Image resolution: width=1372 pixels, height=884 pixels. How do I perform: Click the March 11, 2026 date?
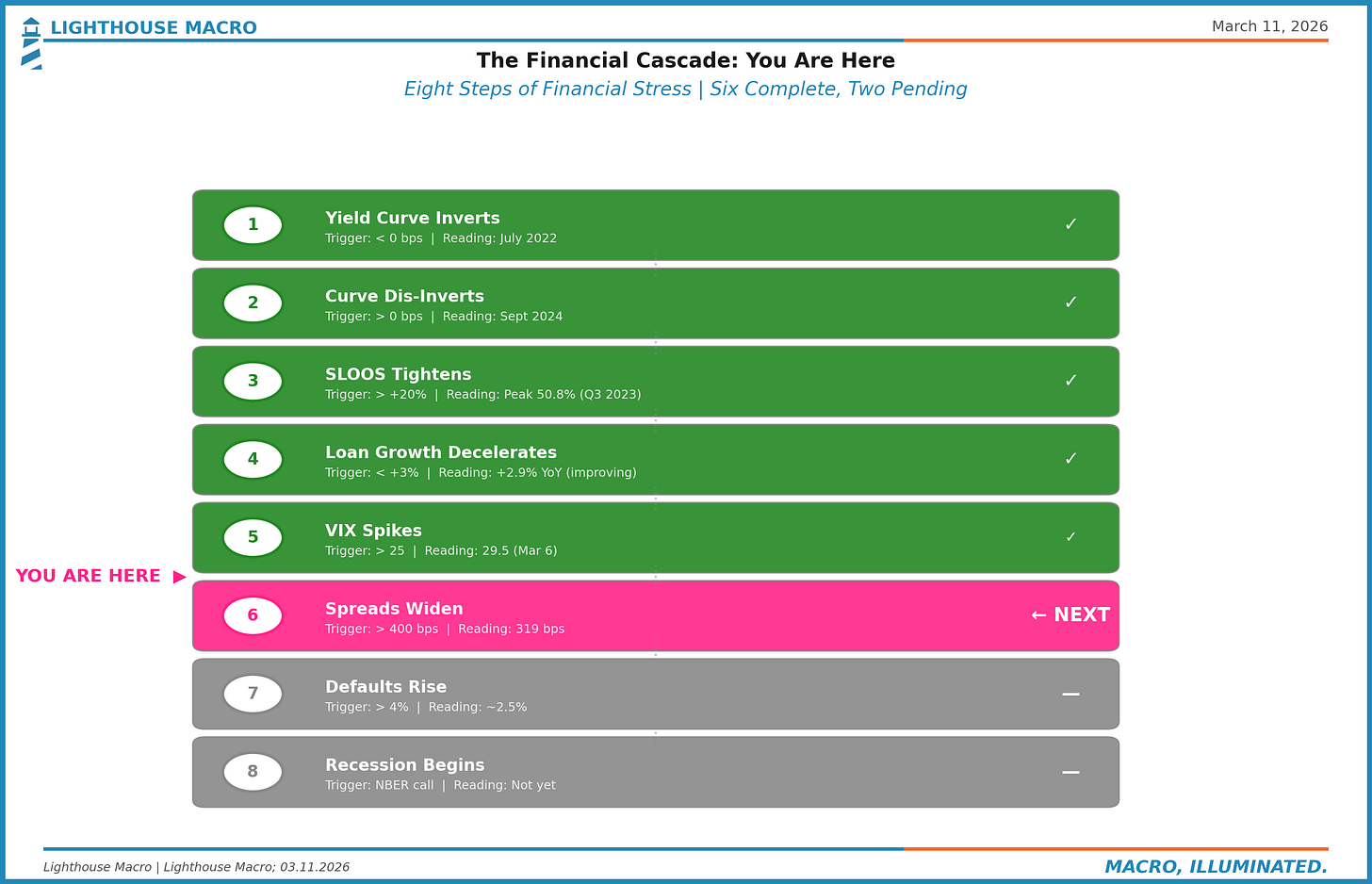point(1269,26)
